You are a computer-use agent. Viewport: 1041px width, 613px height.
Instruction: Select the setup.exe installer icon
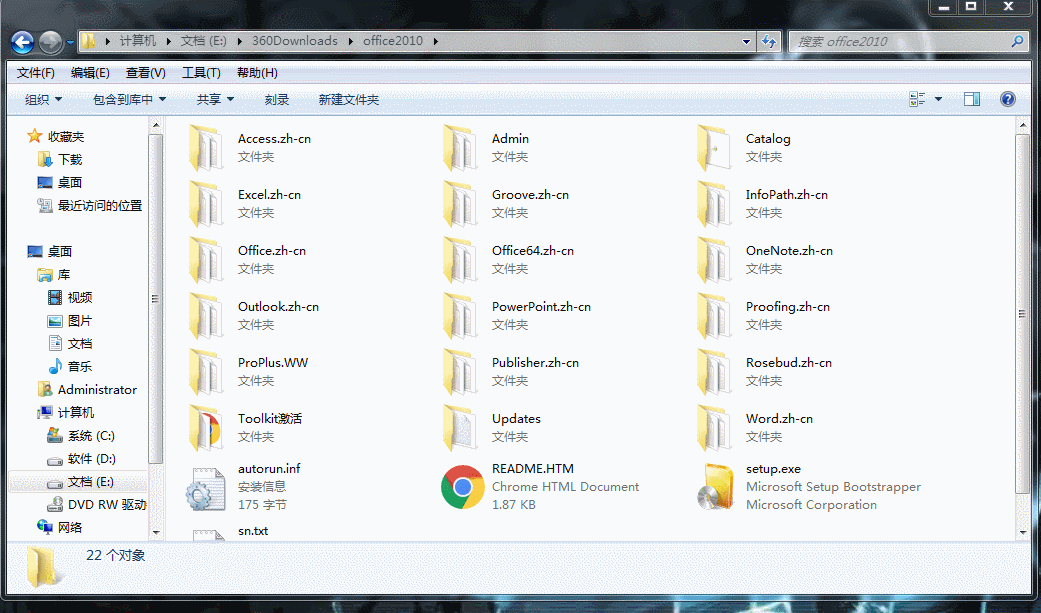click(715, 487)
